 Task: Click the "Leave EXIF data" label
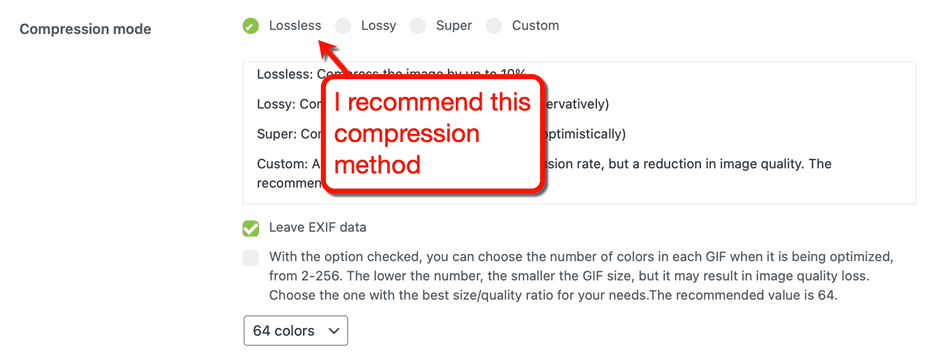click(x=318, y=227)
